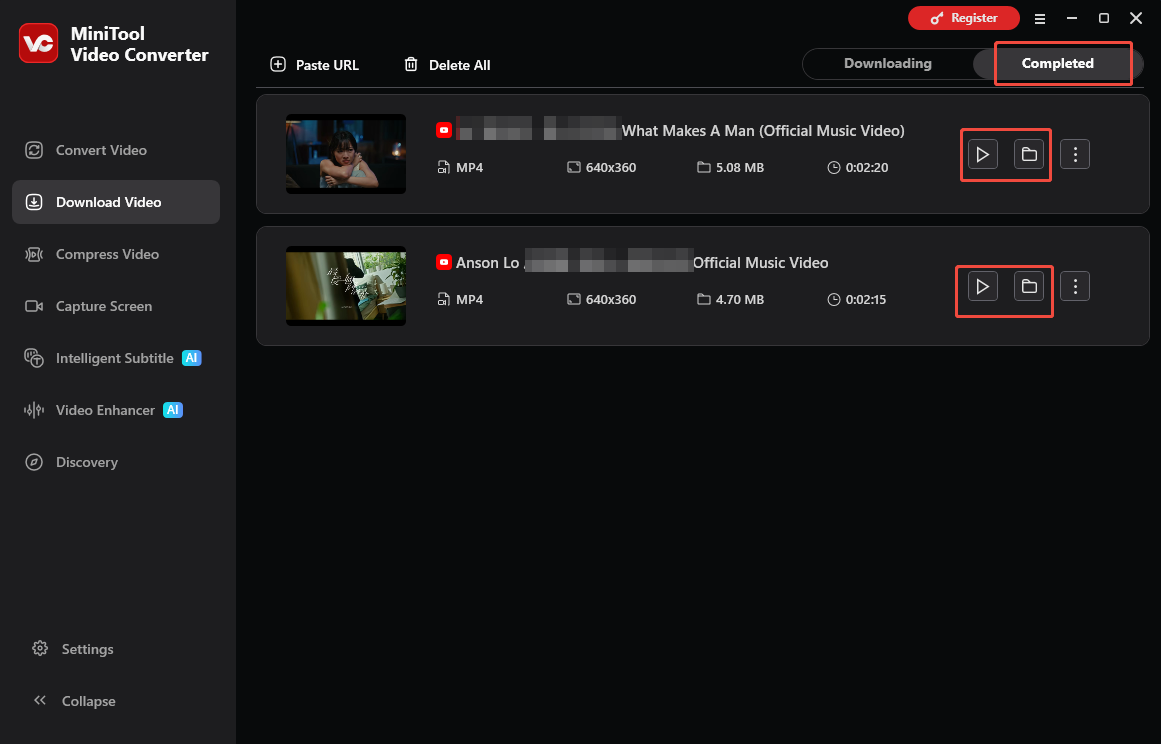Click 640x360 resolution of Anson Lo video
The image size is (1161, 744).
(611, 300)
